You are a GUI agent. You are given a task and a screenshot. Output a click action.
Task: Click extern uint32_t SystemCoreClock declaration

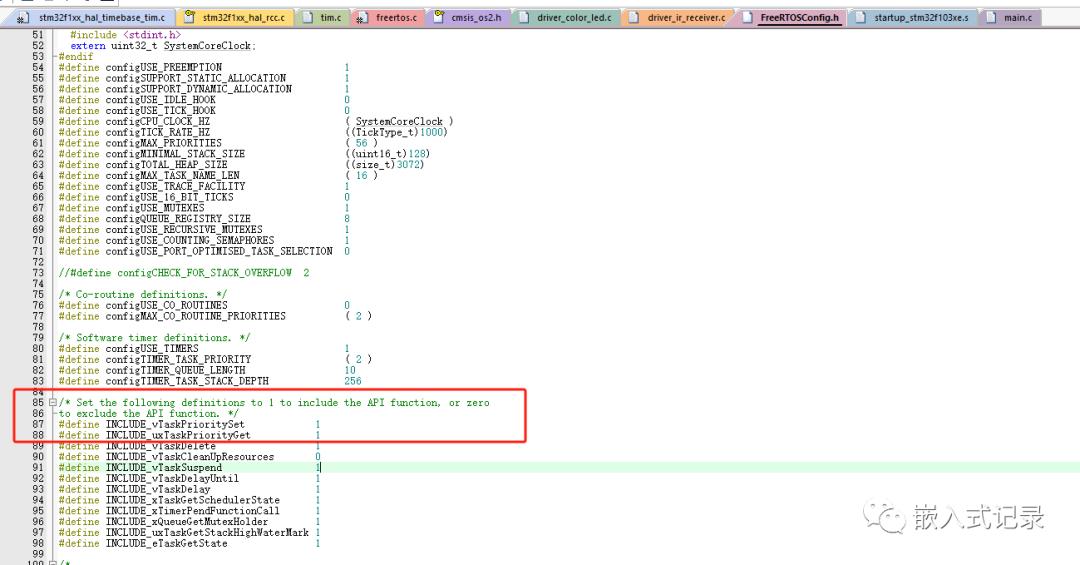pyautogui.click(x=163, y=46)
